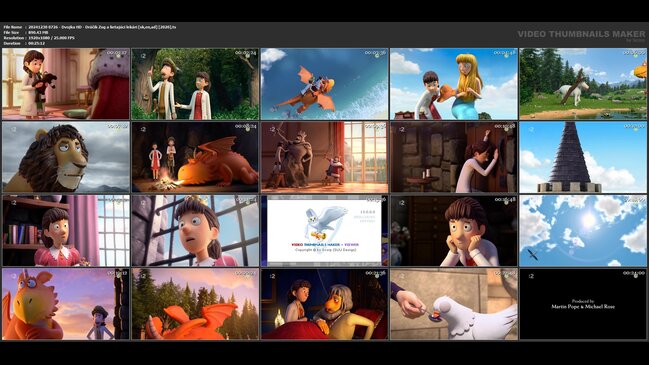This screenshot has height=365, width=649.
Task: Open the forest thumbnail with man raising finger
Action: (x=195, y=84)
